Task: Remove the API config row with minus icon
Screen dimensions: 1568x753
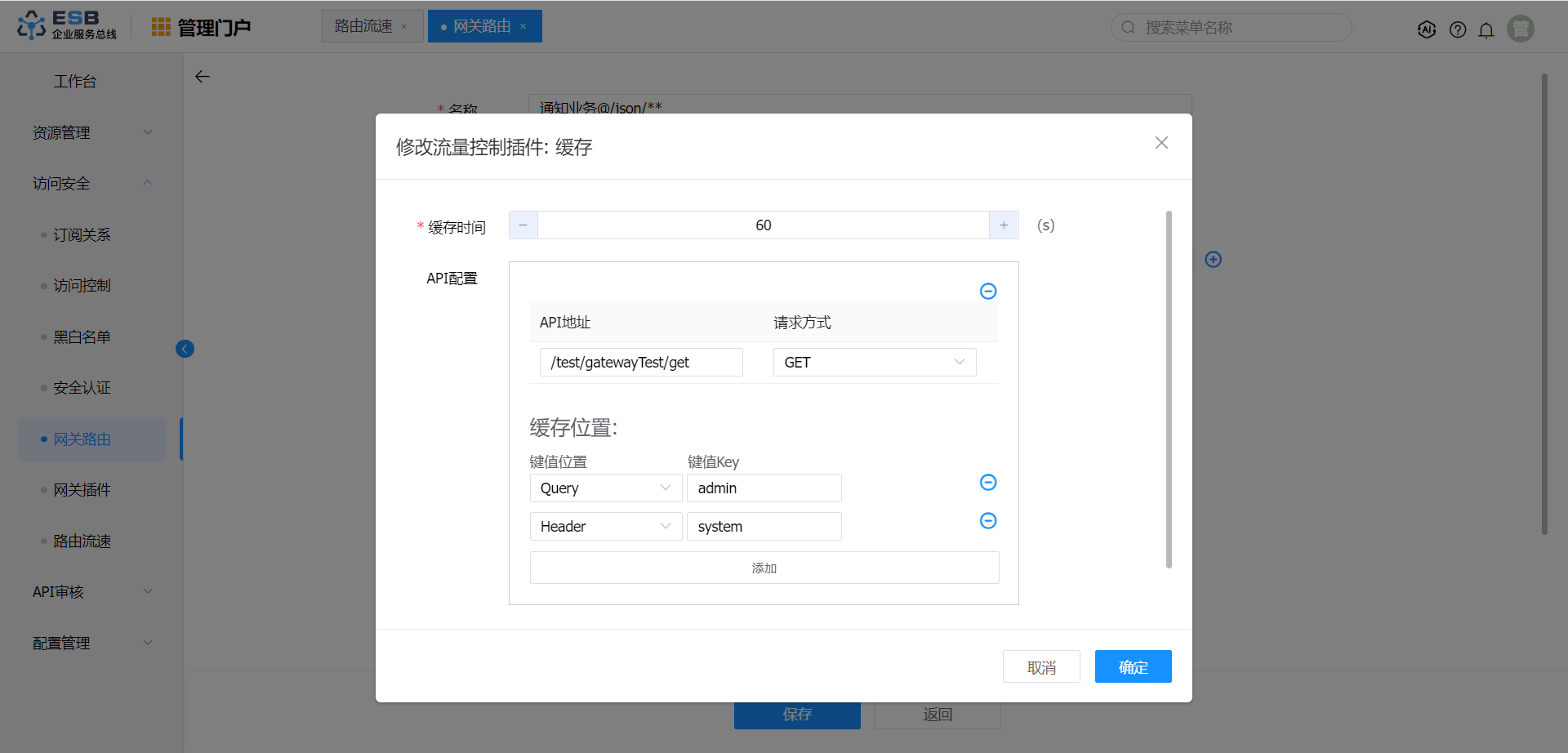Action: coord(987,292)
